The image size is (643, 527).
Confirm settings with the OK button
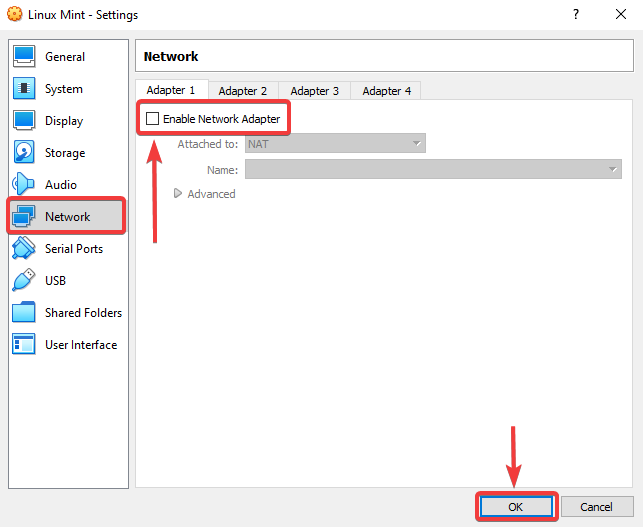tap(516, 507)
